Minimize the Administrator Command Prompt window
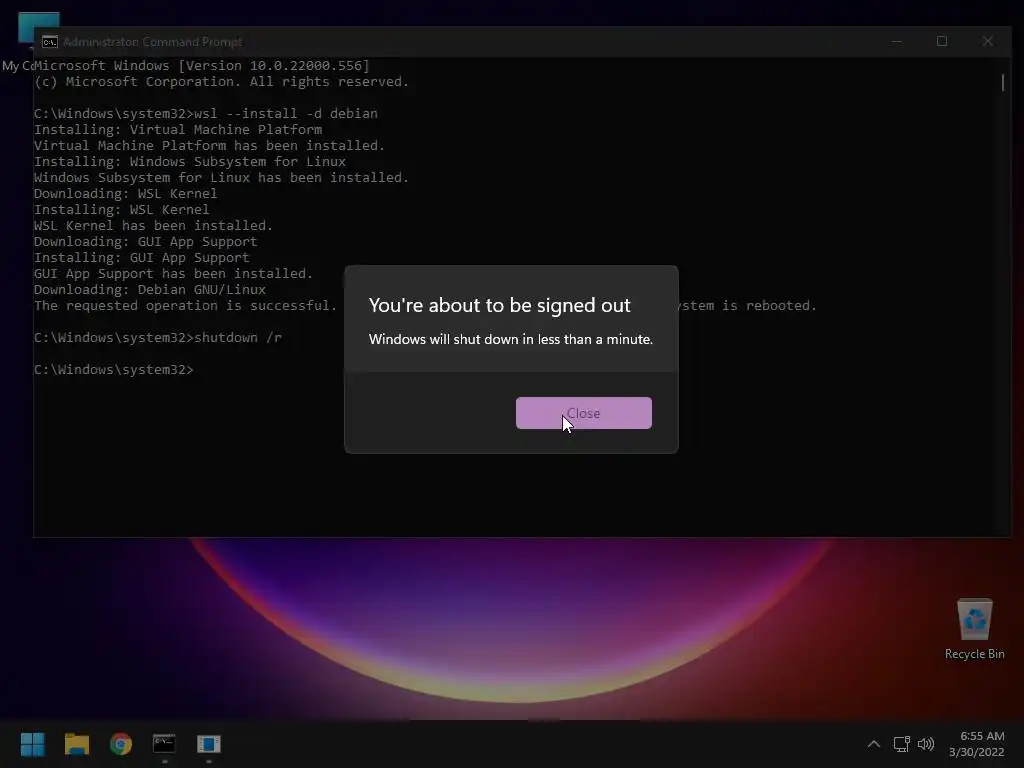Image resolution: width=1024 pixels, height=768 pixels. tap(897, 41)
